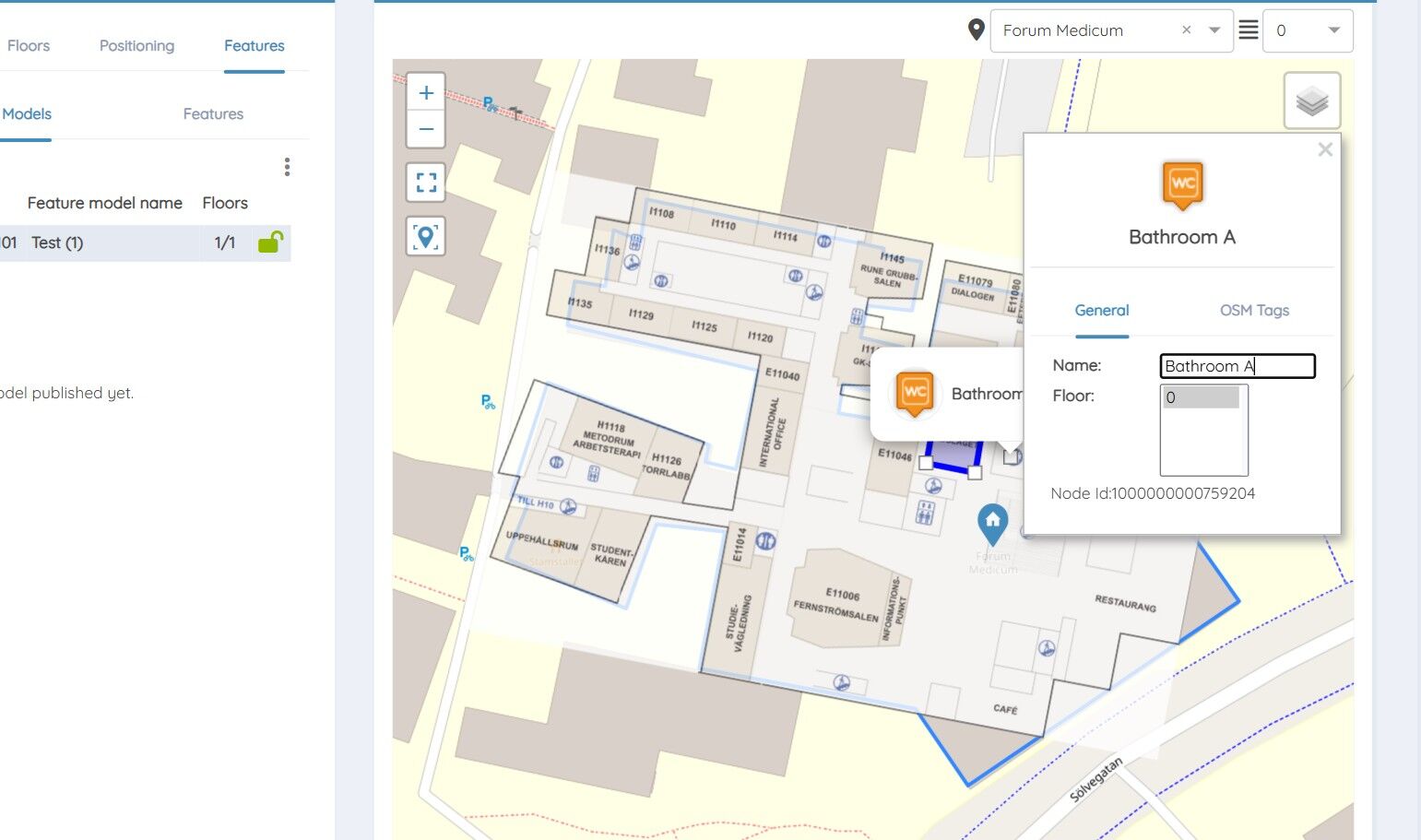Clear the Forum Medicum selection

(x=1187, y=30)
